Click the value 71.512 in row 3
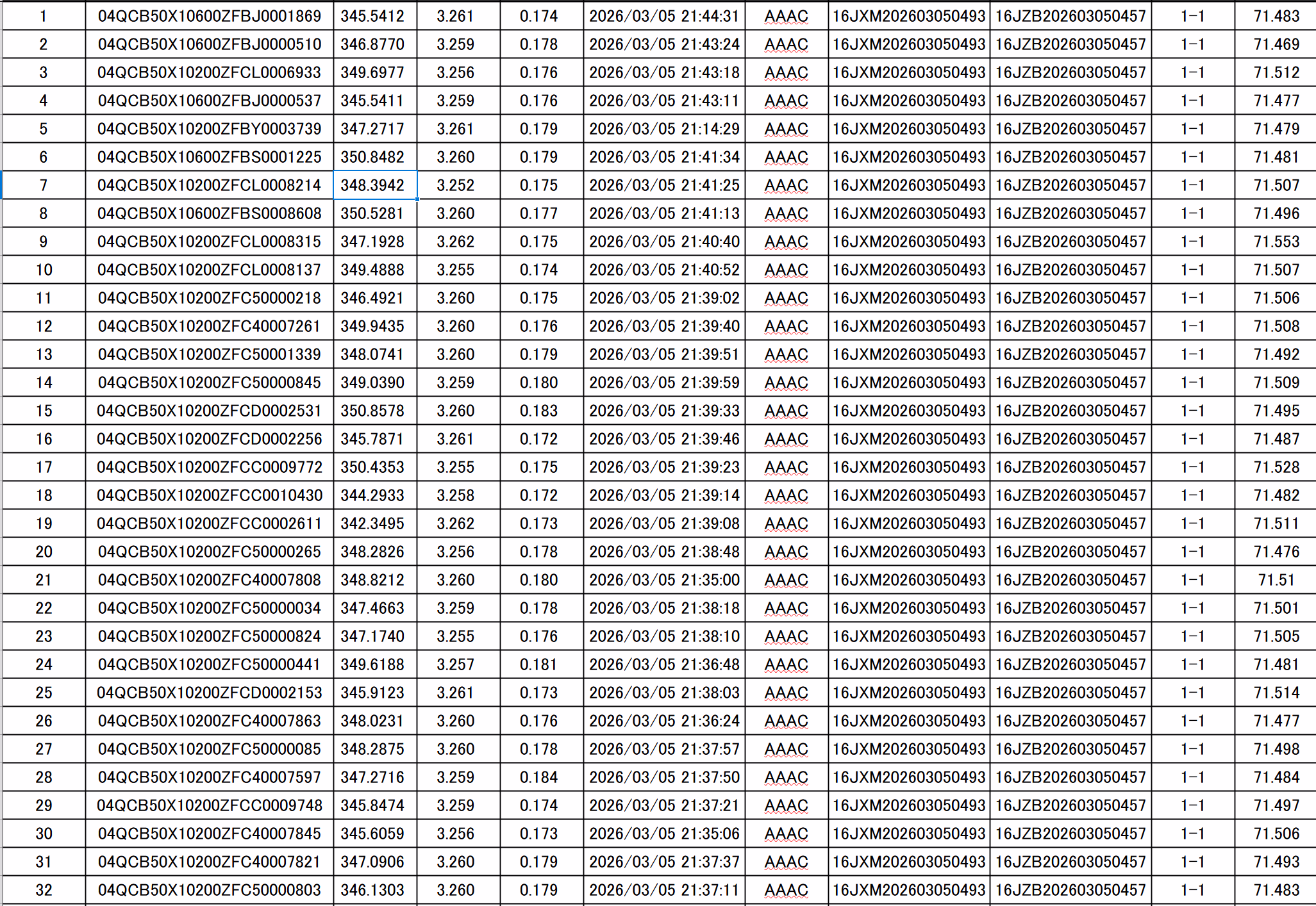Screen dimensions: 1316x906 (1276, 72)
